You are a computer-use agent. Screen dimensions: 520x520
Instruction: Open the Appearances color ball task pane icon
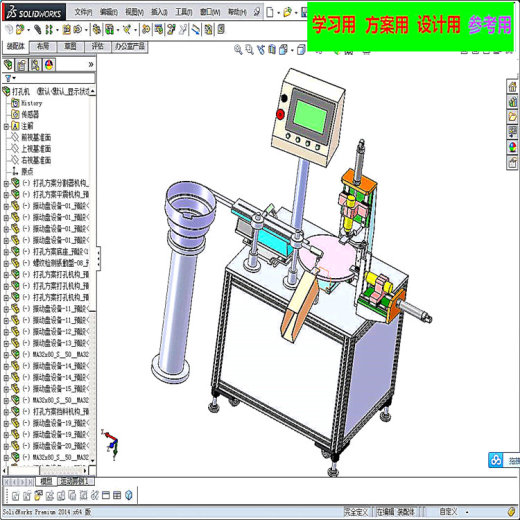512,147
